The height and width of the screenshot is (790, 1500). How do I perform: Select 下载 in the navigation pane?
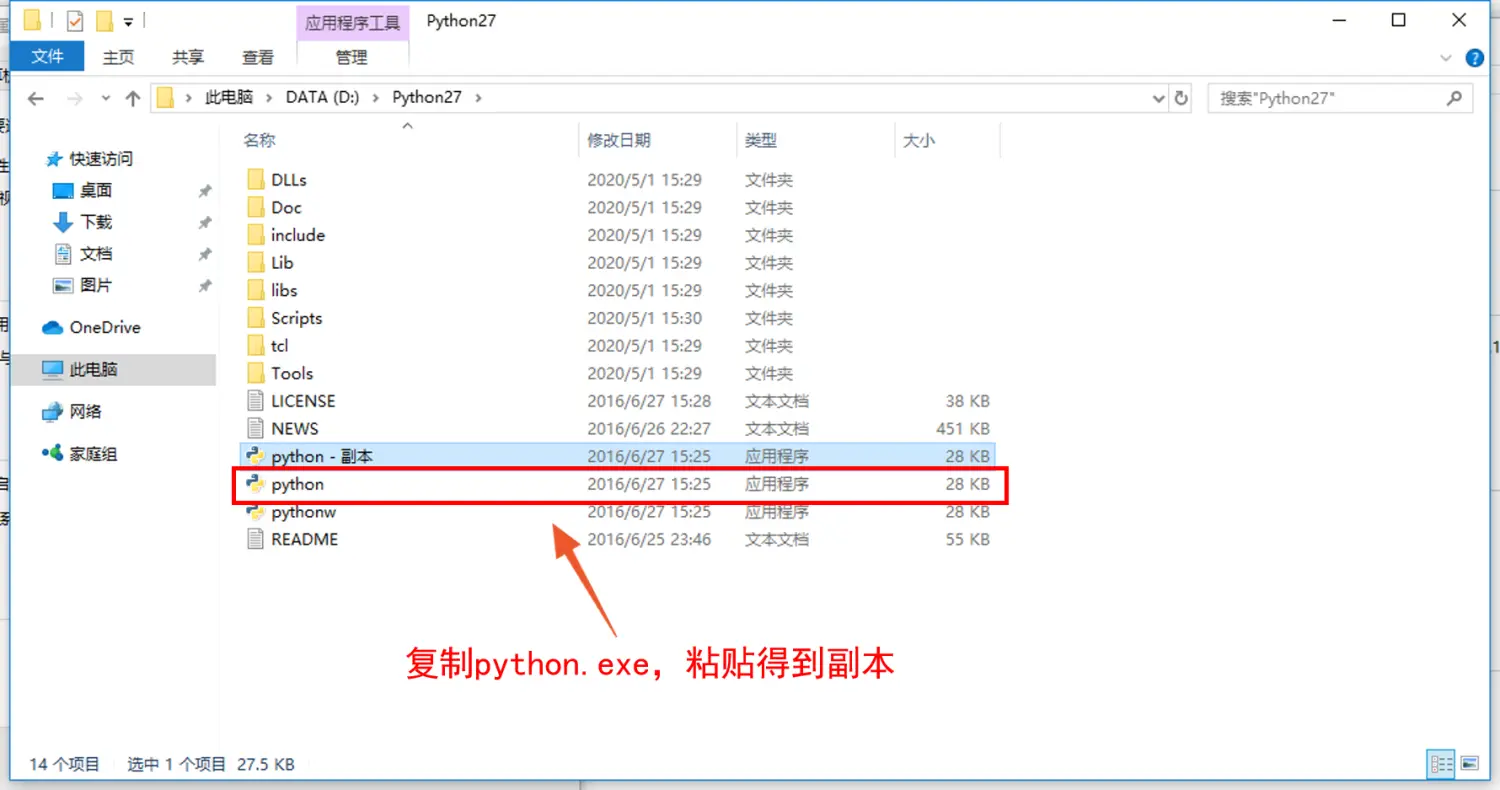click(x=96, y=222)
